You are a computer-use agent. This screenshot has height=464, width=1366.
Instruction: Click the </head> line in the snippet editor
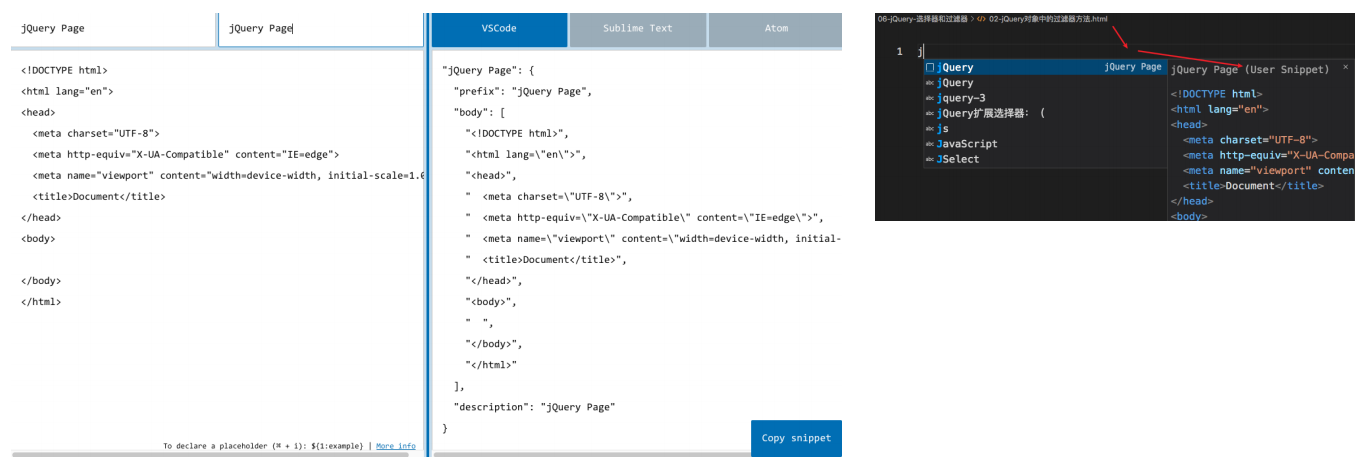tap(41, 217)
